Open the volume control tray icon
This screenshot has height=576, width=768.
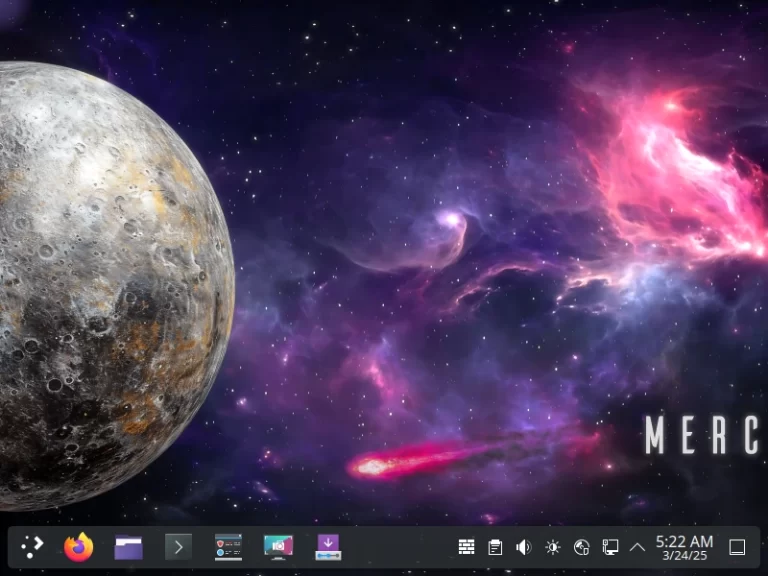click(x=524, y=547)
